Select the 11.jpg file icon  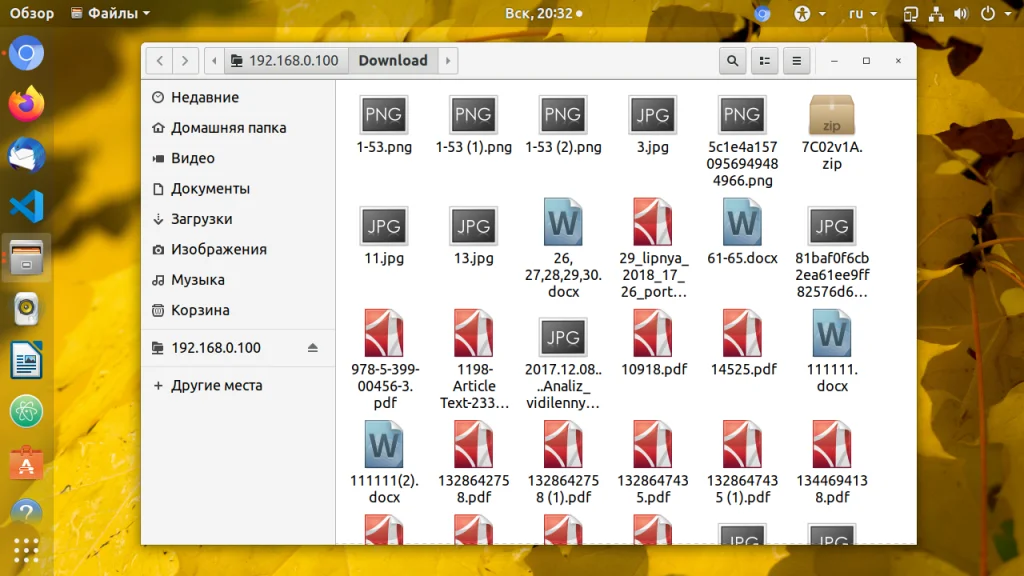tap(384, 226)
